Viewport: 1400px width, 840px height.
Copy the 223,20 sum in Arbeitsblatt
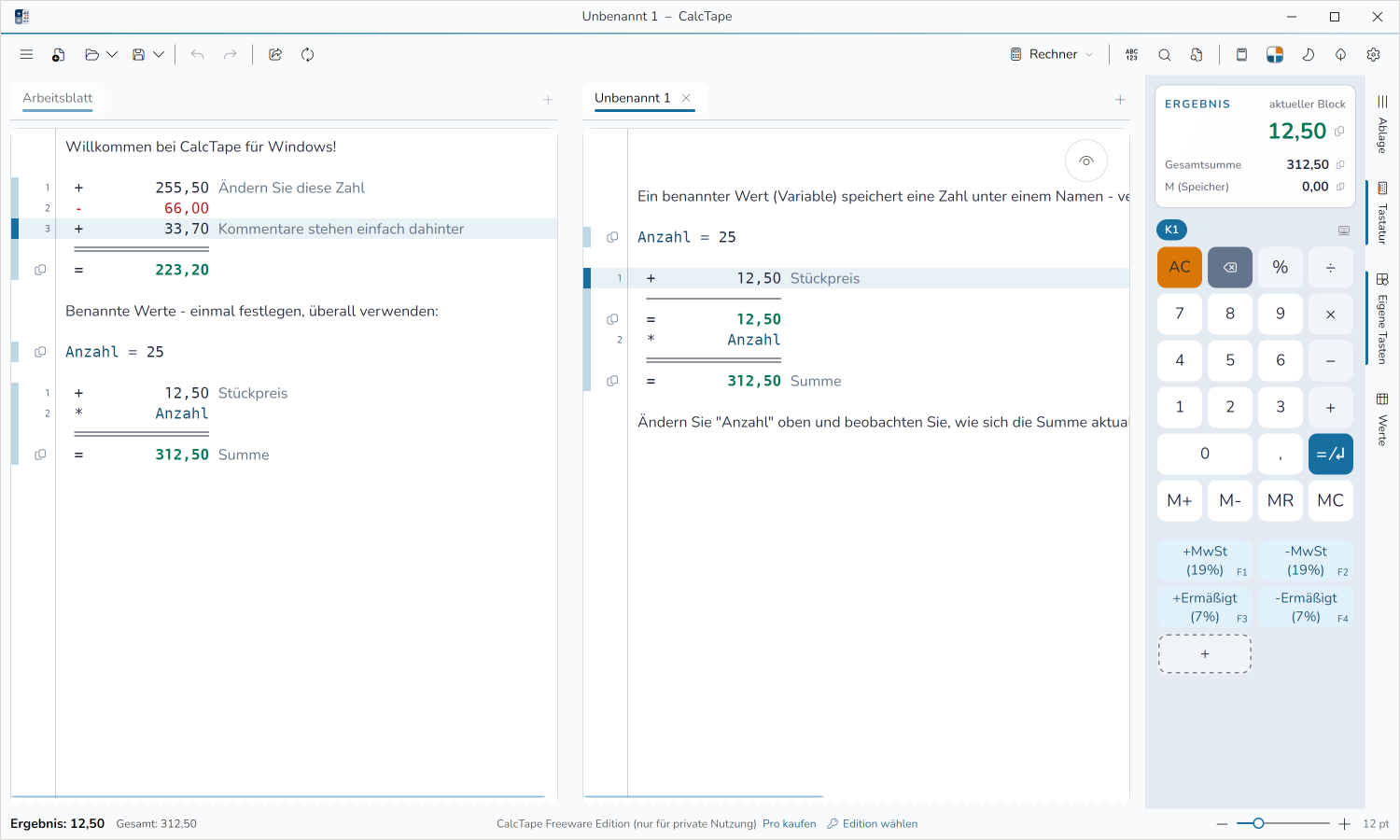40,270
